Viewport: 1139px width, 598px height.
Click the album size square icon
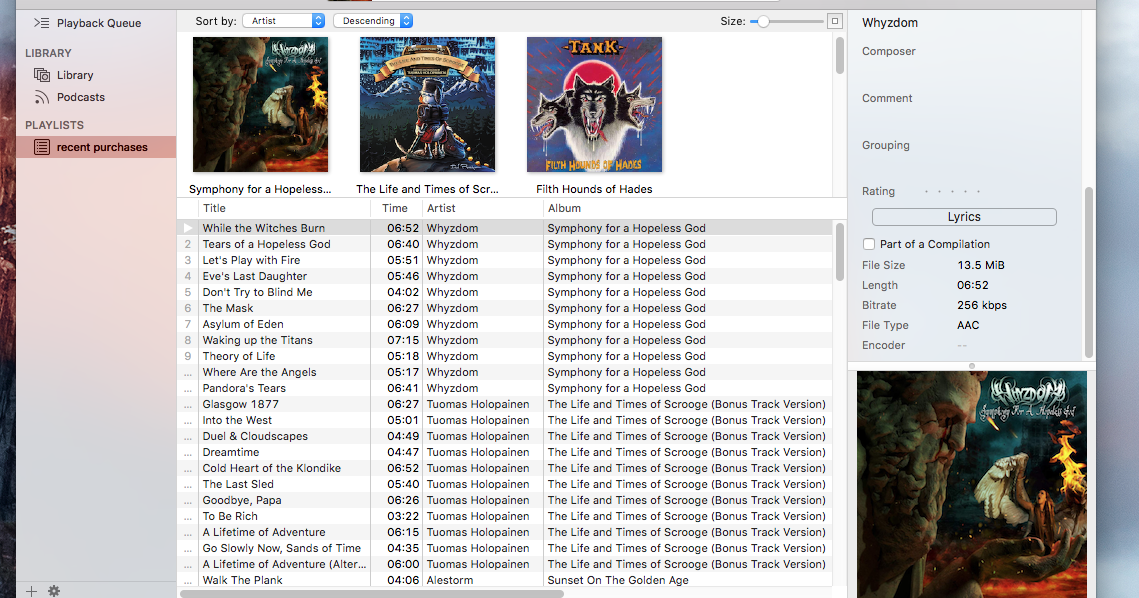coord(835,21)
